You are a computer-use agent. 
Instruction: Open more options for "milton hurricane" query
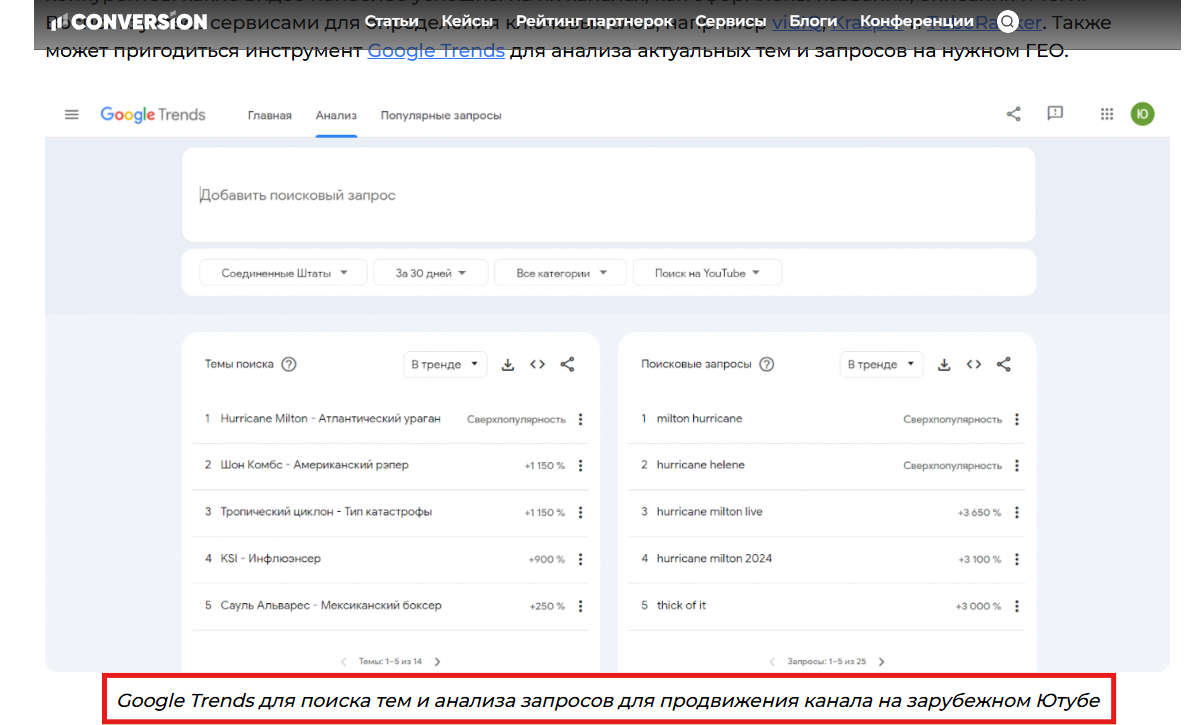(1017, 420)
